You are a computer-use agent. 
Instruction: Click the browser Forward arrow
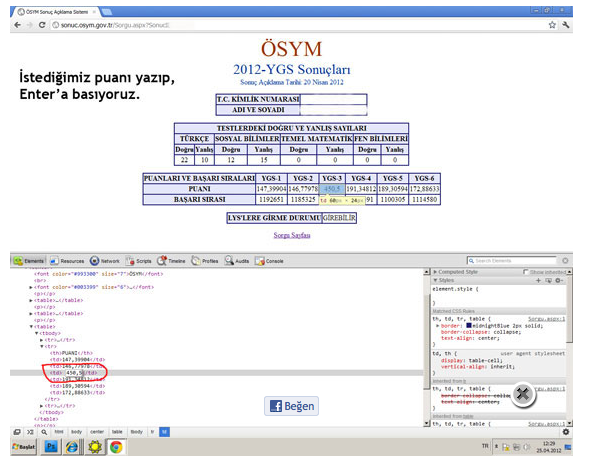coord(30,25)
